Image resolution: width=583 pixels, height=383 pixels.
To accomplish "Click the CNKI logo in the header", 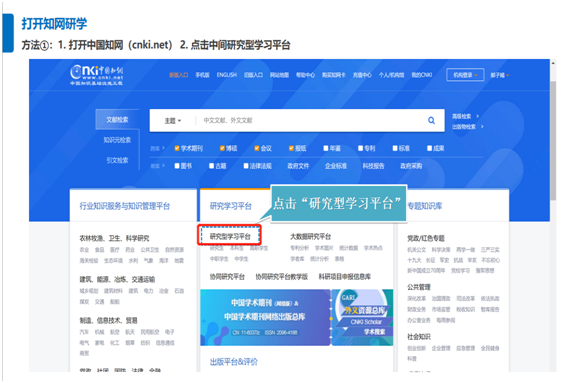I will (x=97, y=75).
